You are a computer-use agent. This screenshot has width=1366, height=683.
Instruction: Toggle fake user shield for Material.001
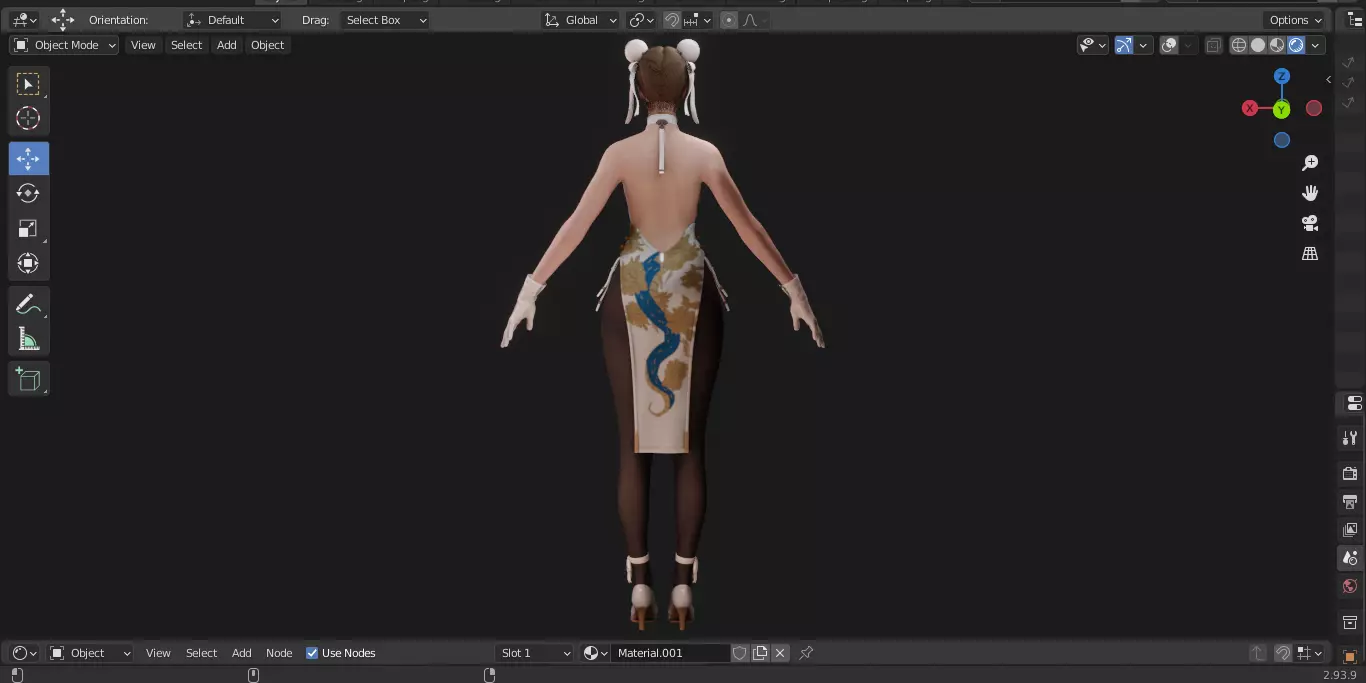tap(740, 653)
